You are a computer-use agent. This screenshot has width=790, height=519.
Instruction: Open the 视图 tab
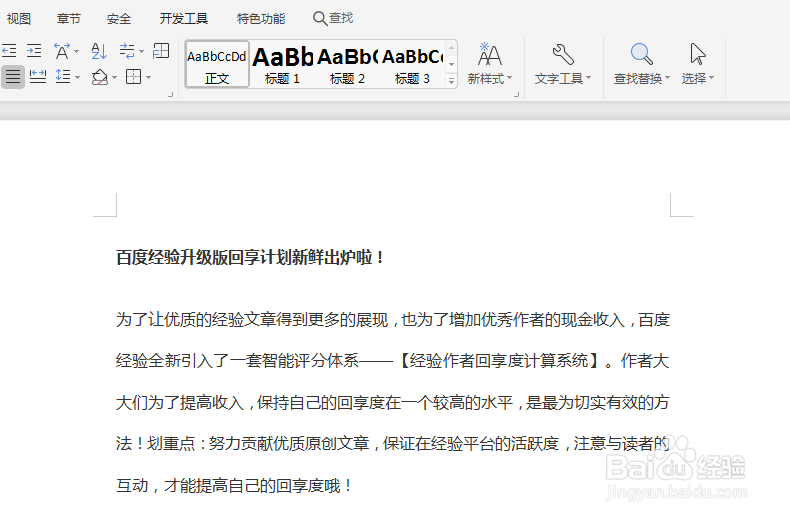19,19
